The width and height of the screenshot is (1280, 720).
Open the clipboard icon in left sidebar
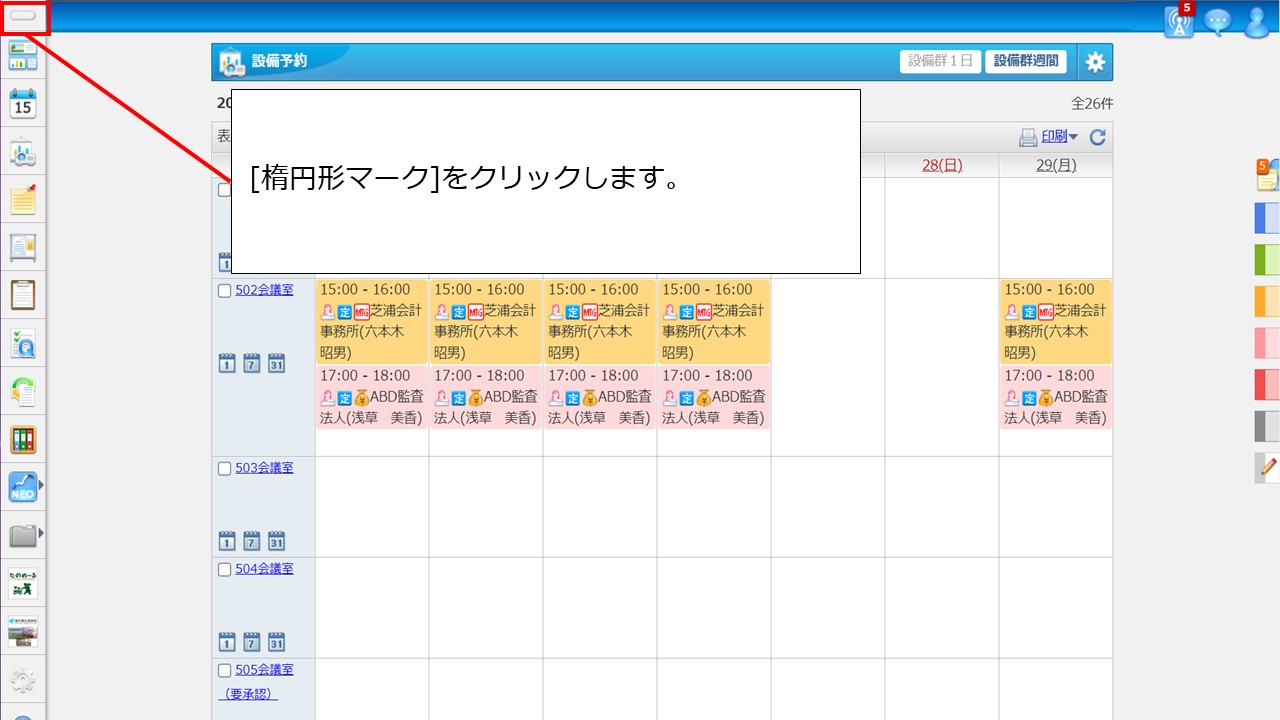pyautogui.click(x=22, y=295)
